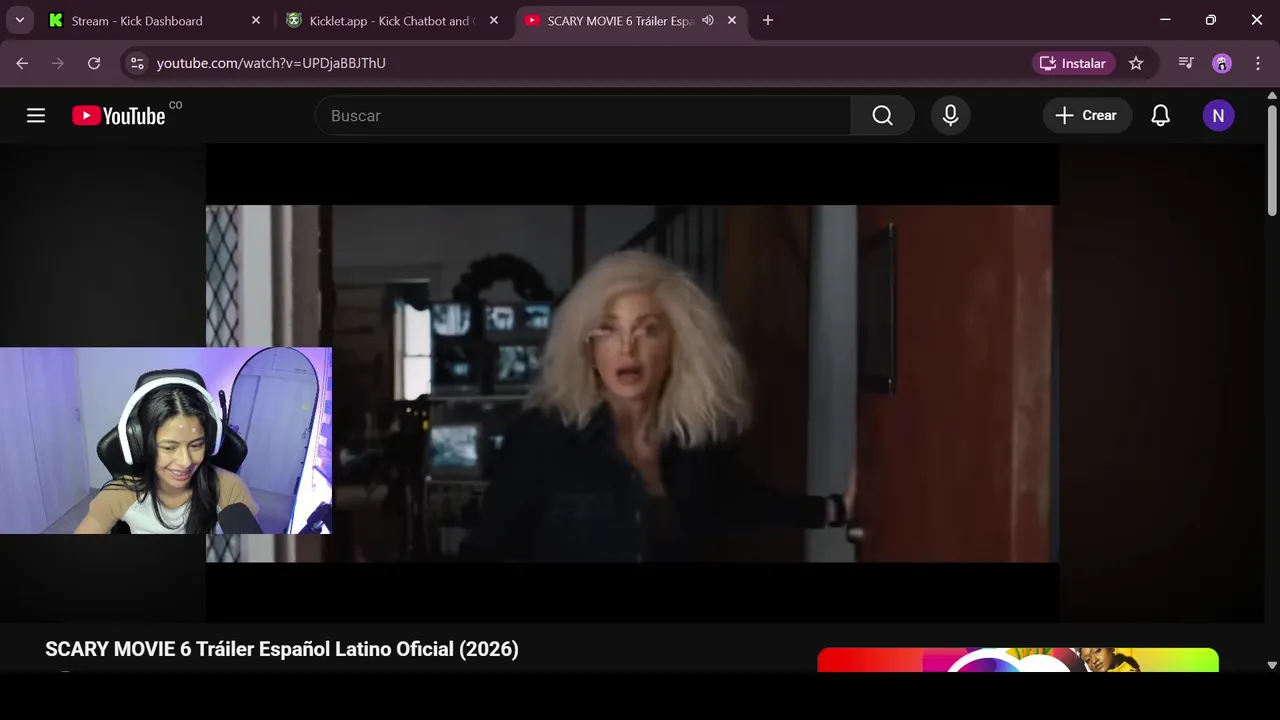Minimize the browser window
1280x720 pixels.
pyautogui.click(x=1165, y=20)
